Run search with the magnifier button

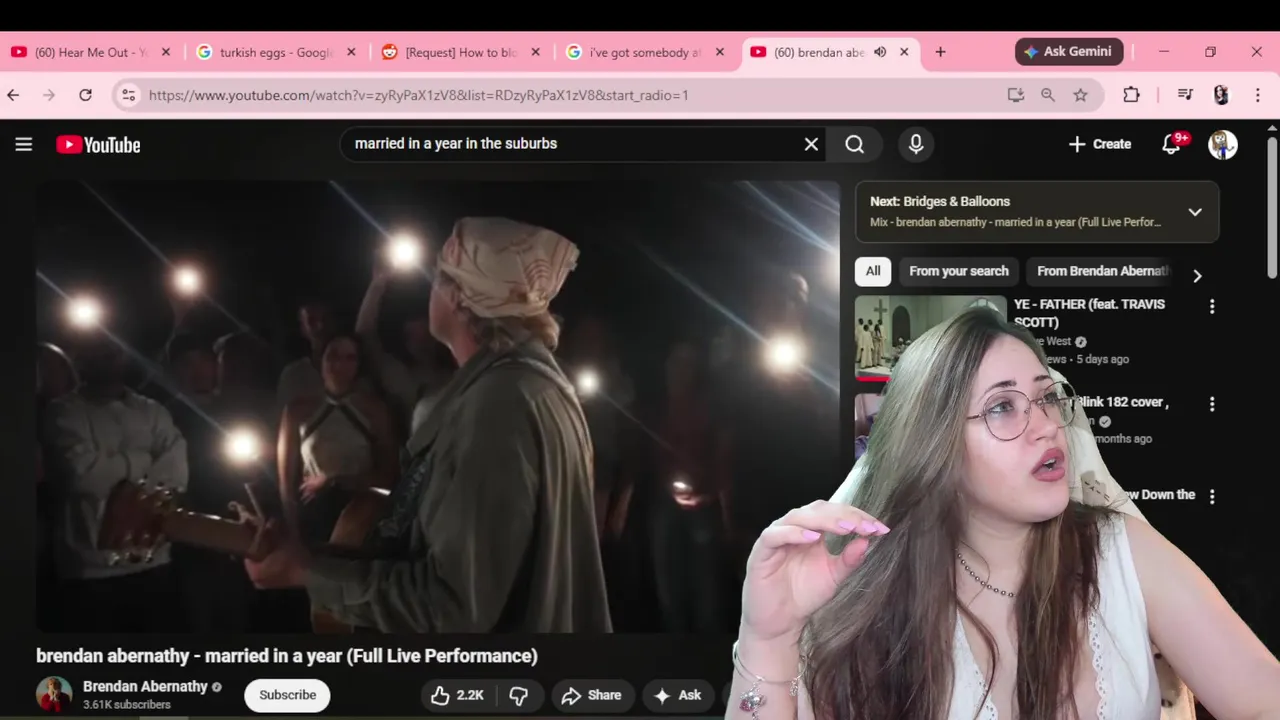(855, 144)
